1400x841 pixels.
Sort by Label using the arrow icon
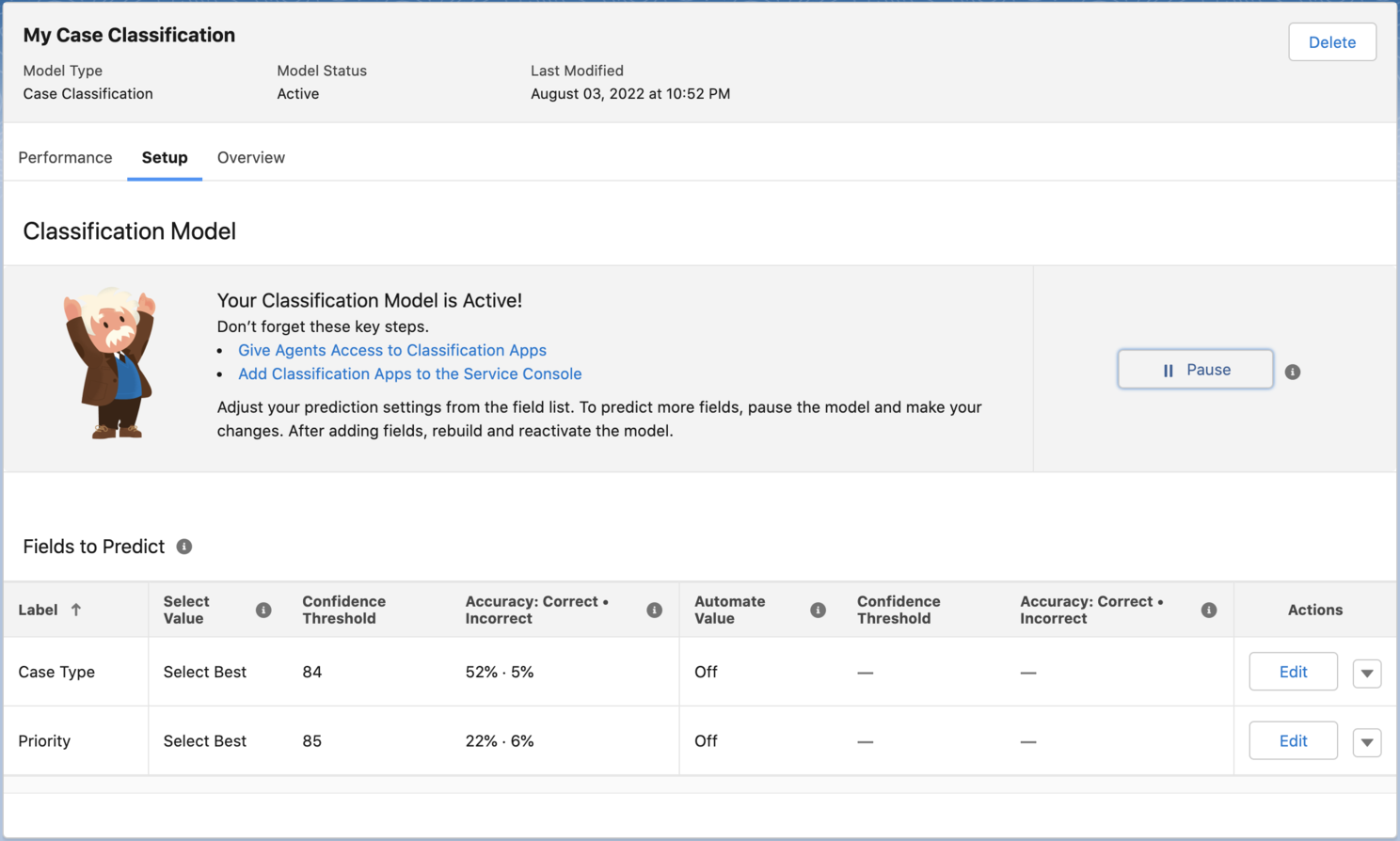pos(76,610)
